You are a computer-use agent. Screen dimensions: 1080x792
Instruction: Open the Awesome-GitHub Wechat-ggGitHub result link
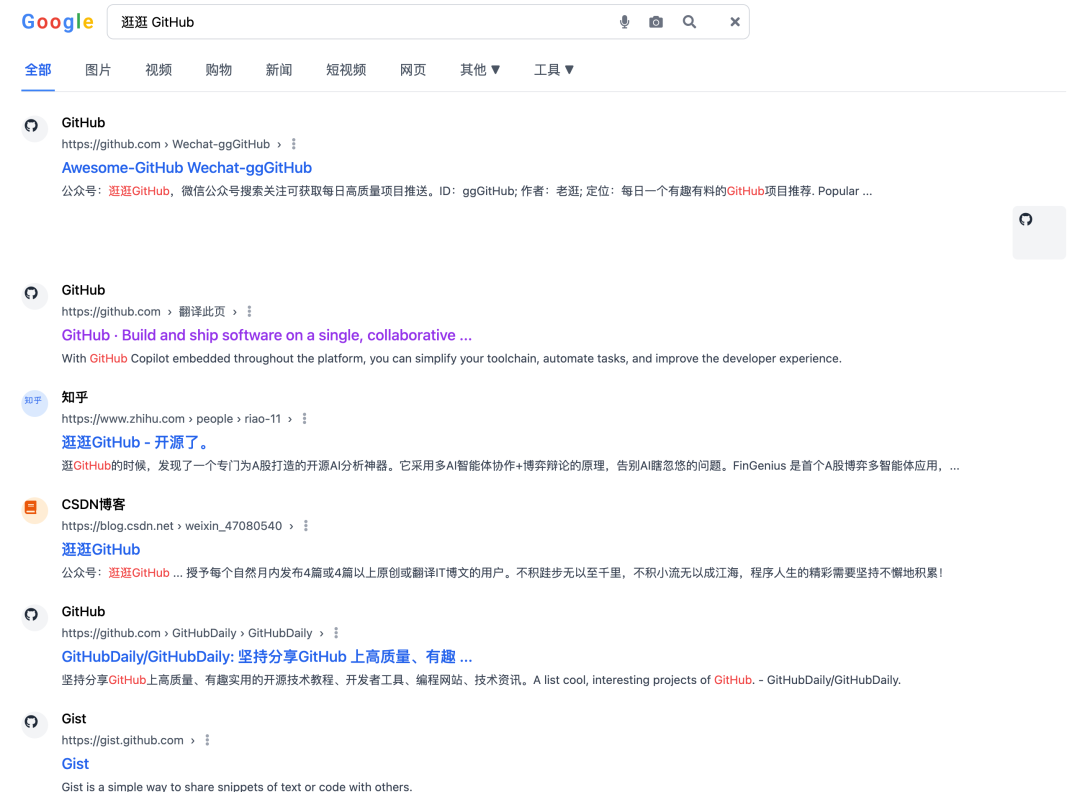[x=186, y=167]
